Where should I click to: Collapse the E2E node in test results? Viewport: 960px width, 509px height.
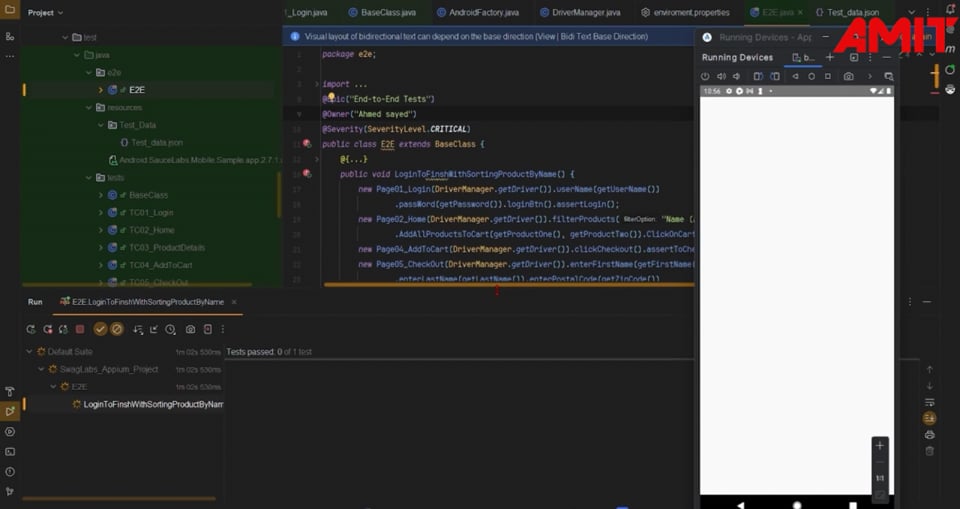[x=53, y=386]
